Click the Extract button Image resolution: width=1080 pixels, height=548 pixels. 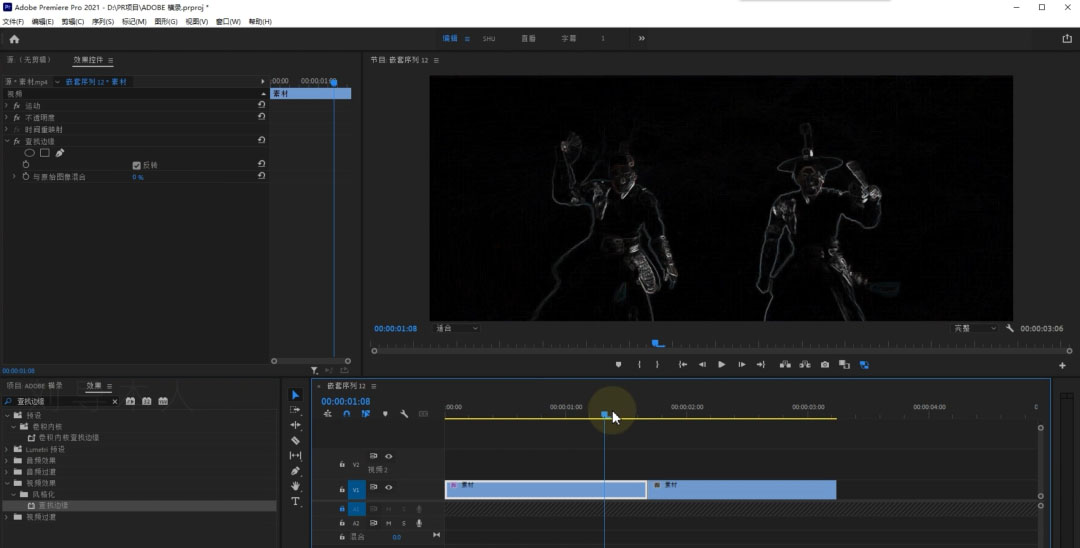point(804,365)
